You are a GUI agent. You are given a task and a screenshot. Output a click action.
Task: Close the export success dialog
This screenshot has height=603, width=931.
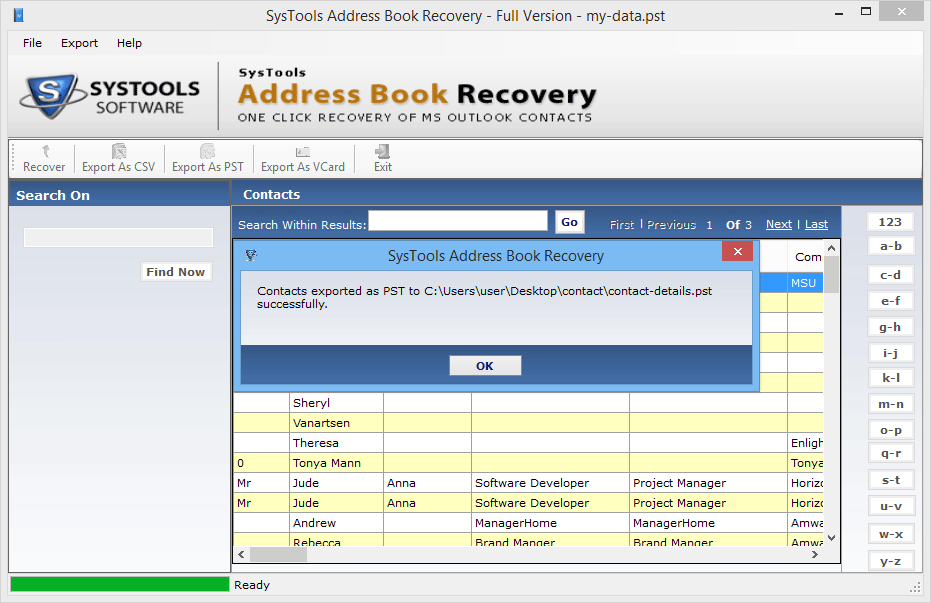pyautogui.click(x=737, y=252)
